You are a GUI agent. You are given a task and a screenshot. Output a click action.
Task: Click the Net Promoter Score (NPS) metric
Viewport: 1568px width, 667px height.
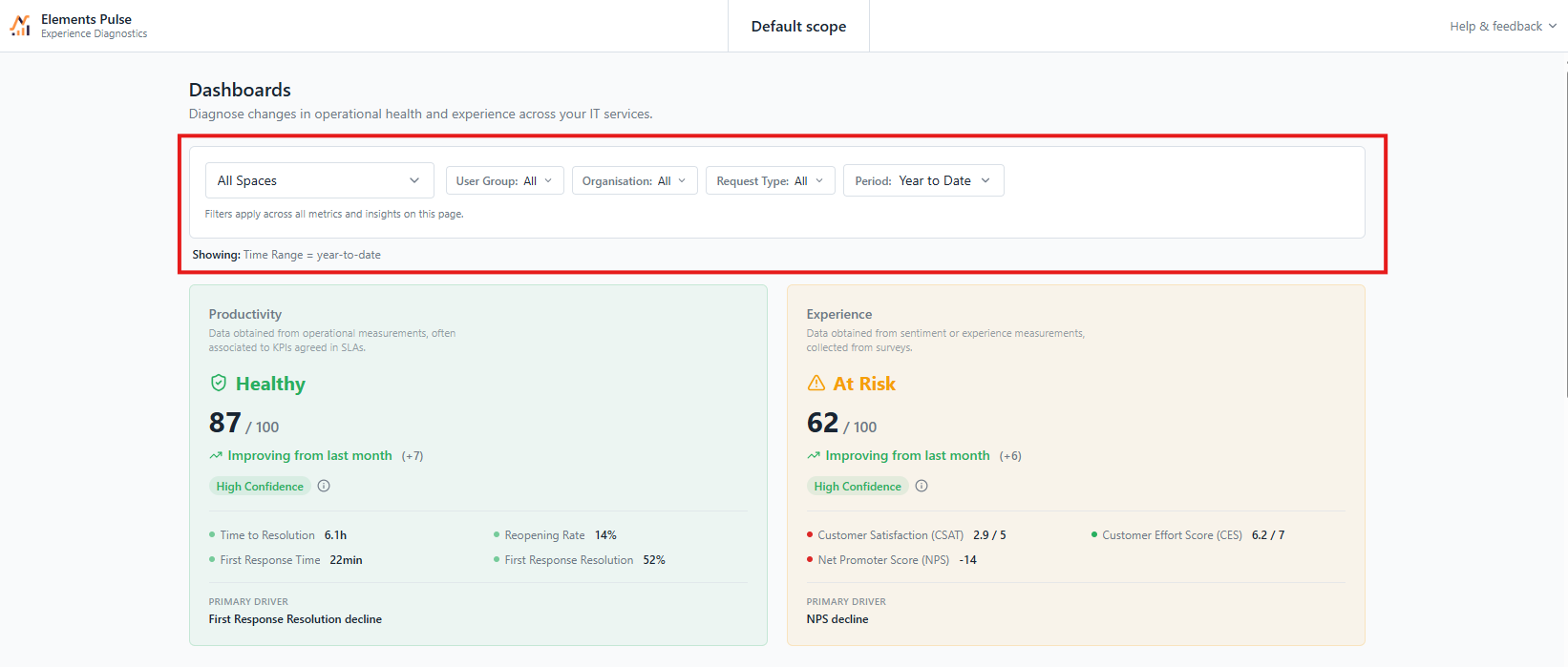892,560
